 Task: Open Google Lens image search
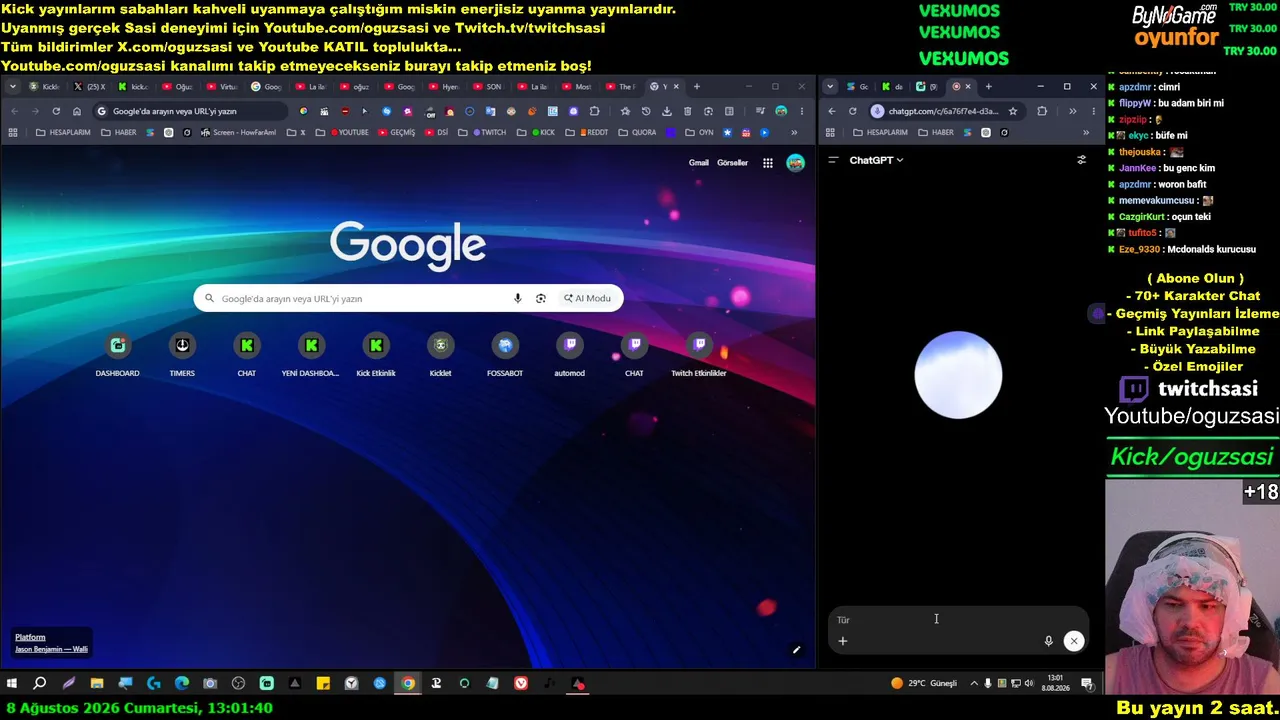pyautogui.click(x=541, y=298)
